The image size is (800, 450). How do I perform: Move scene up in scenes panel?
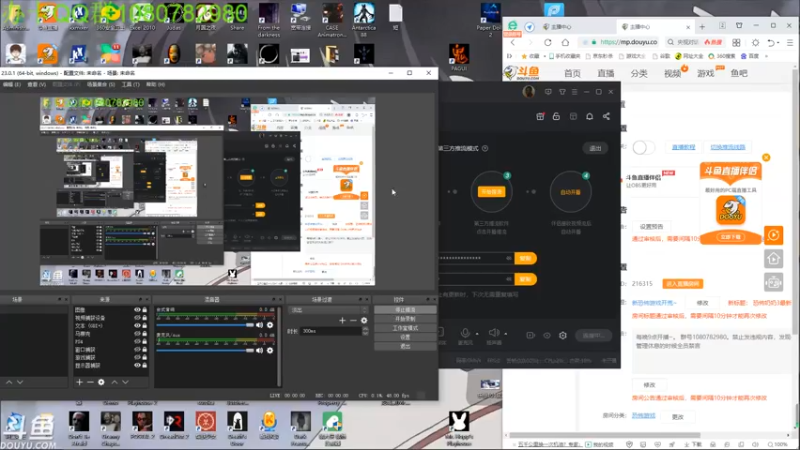pyautogui.click(x=9, y=382)
